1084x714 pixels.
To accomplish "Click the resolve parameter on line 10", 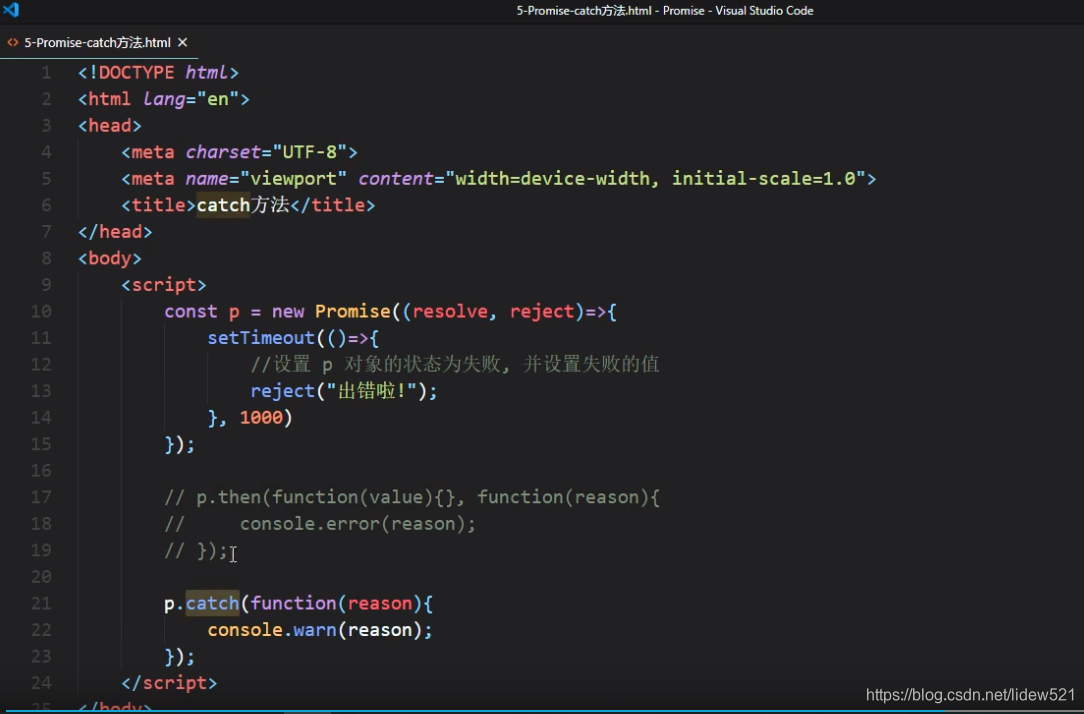I will [x=450, y=312].
